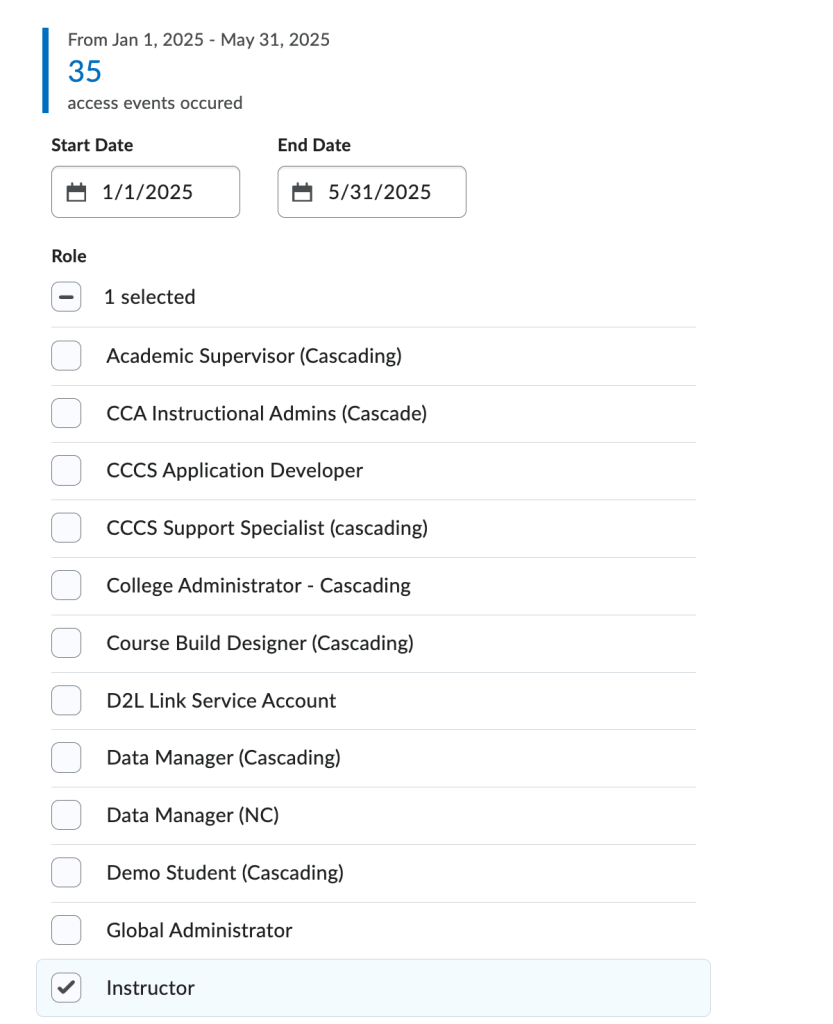Toggle the '1 selected' select-all checkbox
Image resolution: width=833 pixels, height=1024 pixels.
click(x=66, y=297)
